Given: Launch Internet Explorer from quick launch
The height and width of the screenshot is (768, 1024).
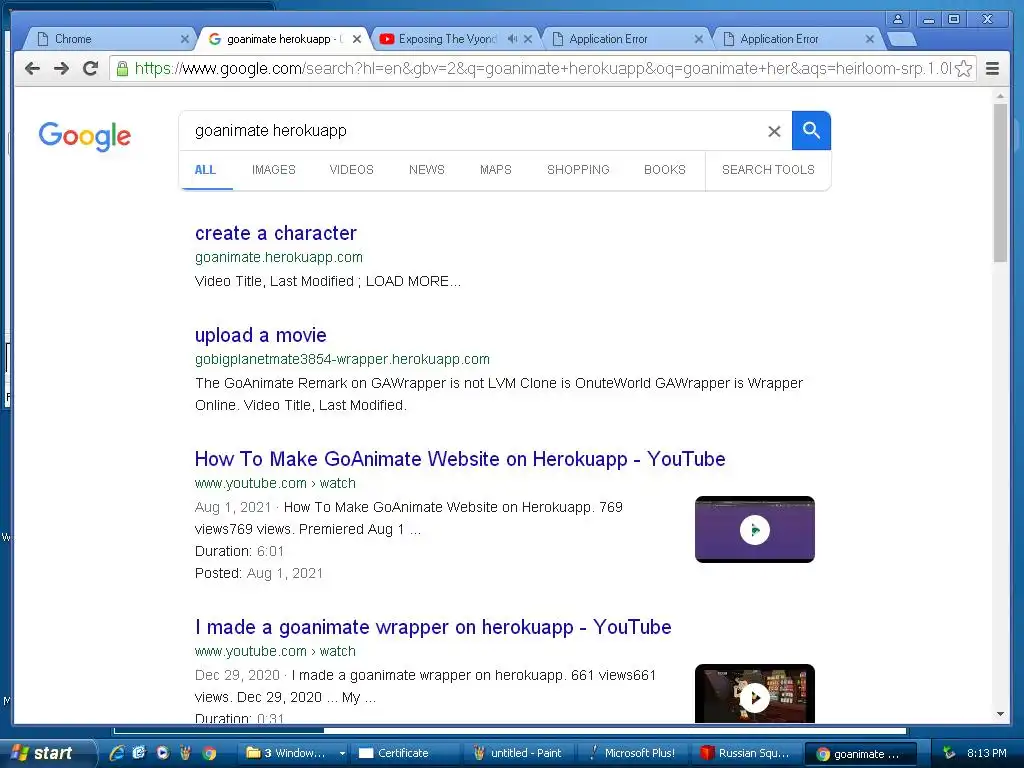Looking at the screenshot, I should (x=117, y=753).
